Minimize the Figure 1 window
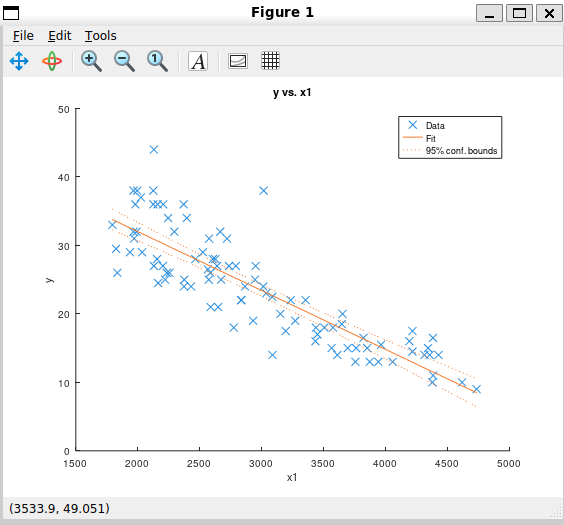Screen dimensions: 564x525 [490, 13]
